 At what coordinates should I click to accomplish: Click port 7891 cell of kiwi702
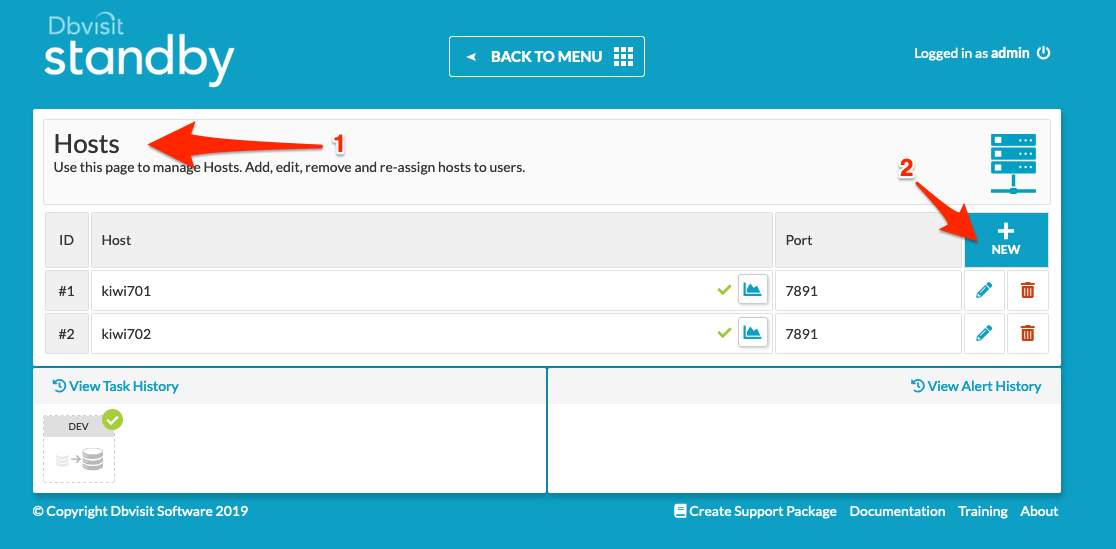pos(868,333)
